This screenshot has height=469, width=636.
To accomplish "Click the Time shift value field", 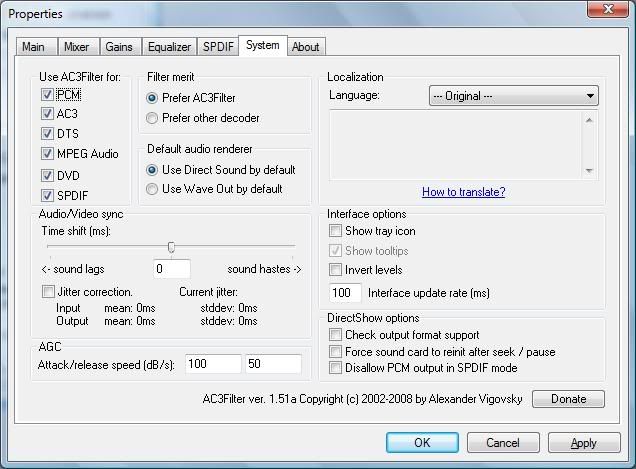I will 172,269.
